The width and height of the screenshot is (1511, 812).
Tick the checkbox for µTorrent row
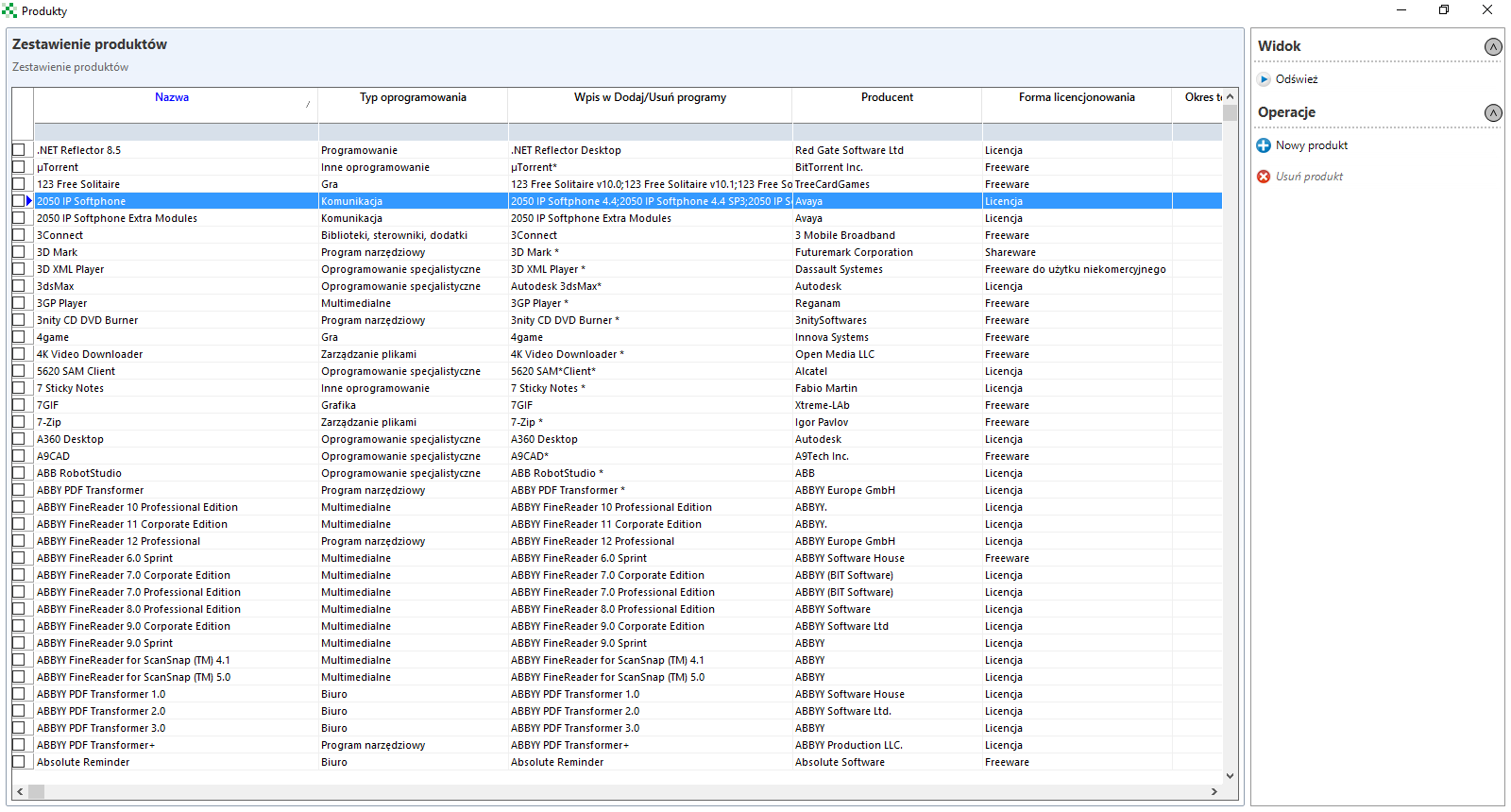(19, 167)
